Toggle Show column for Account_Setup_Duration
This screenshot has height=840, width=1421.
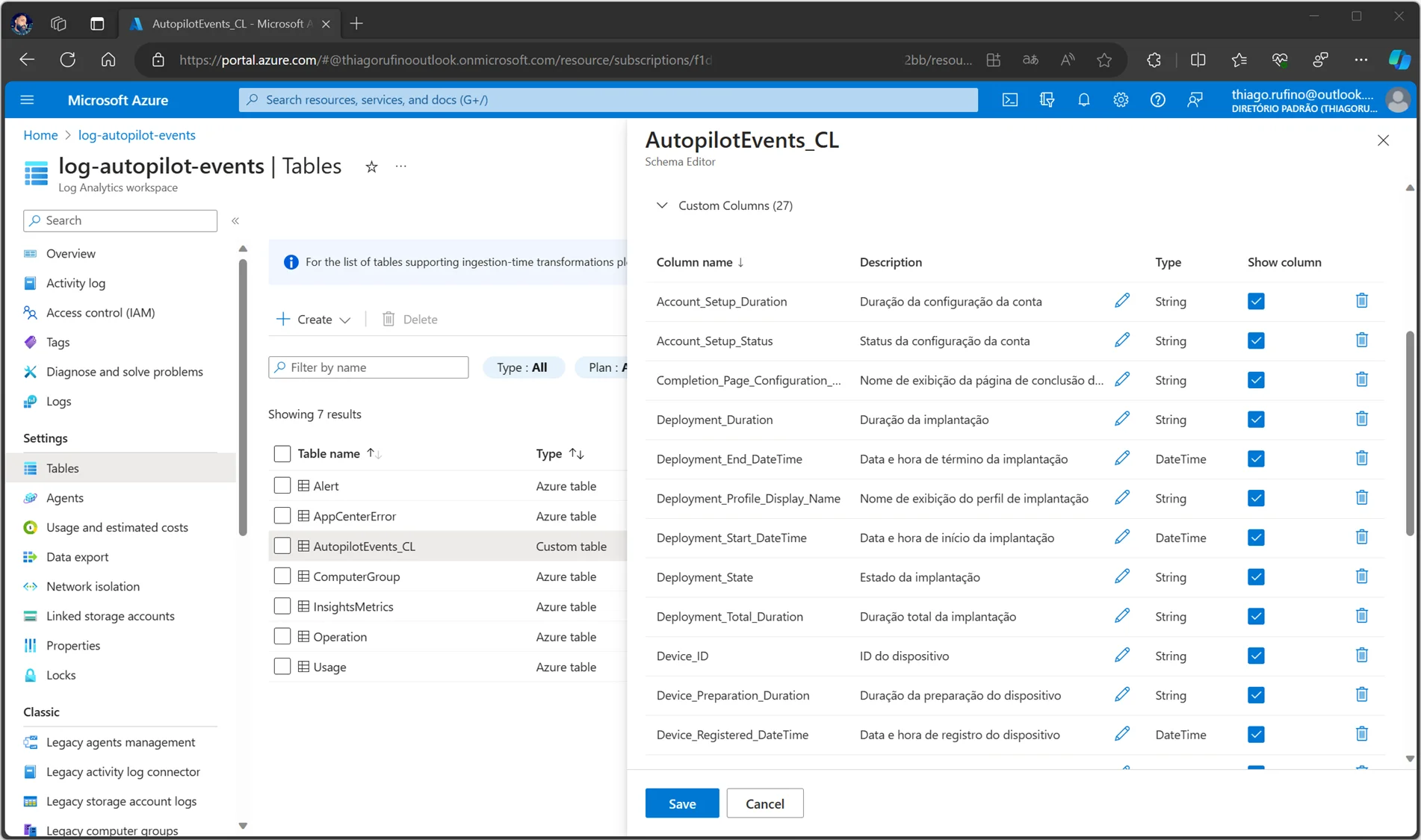(x=1256, y=301)
